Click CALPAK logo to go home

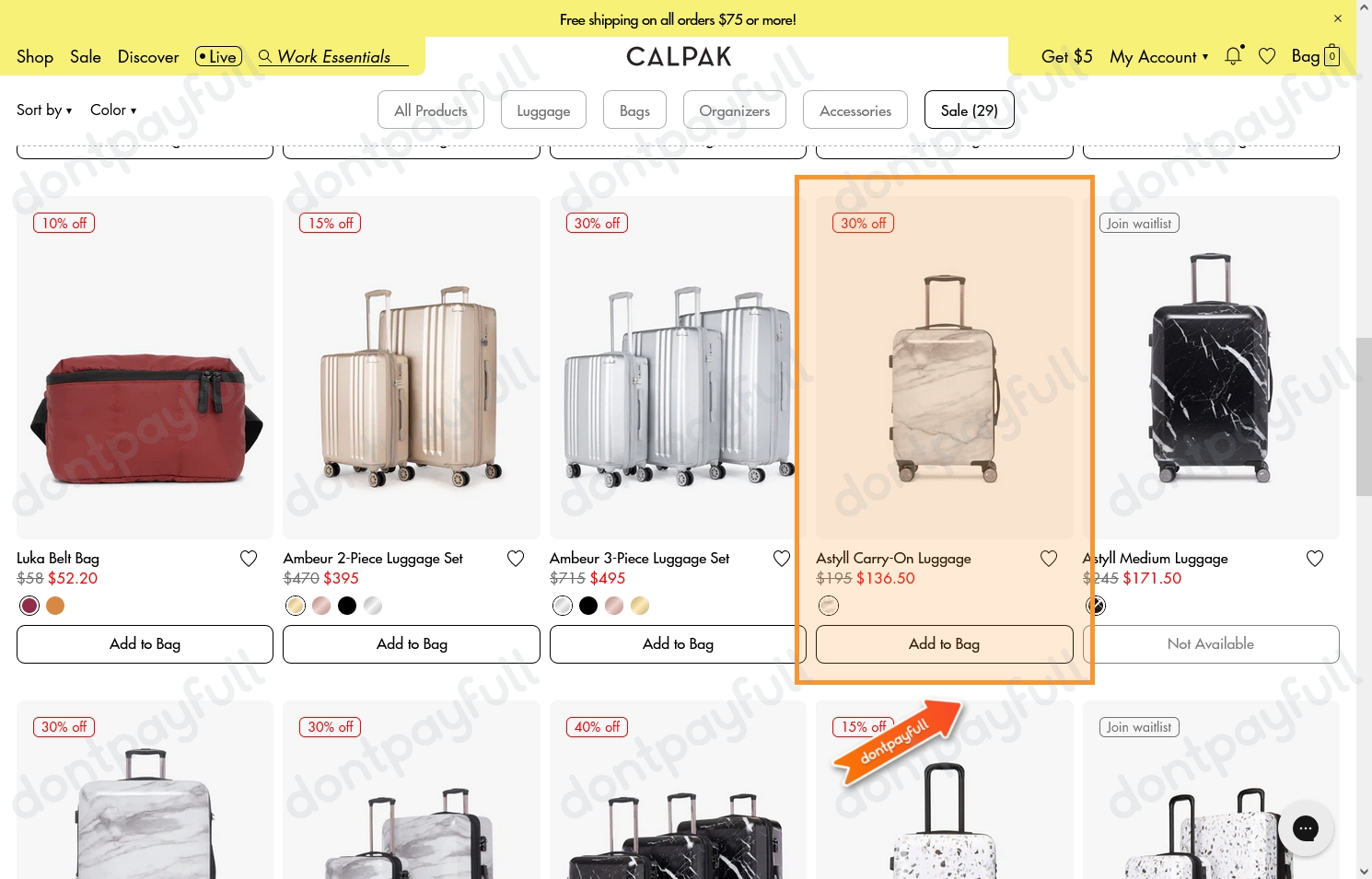[x=679, y=56]
